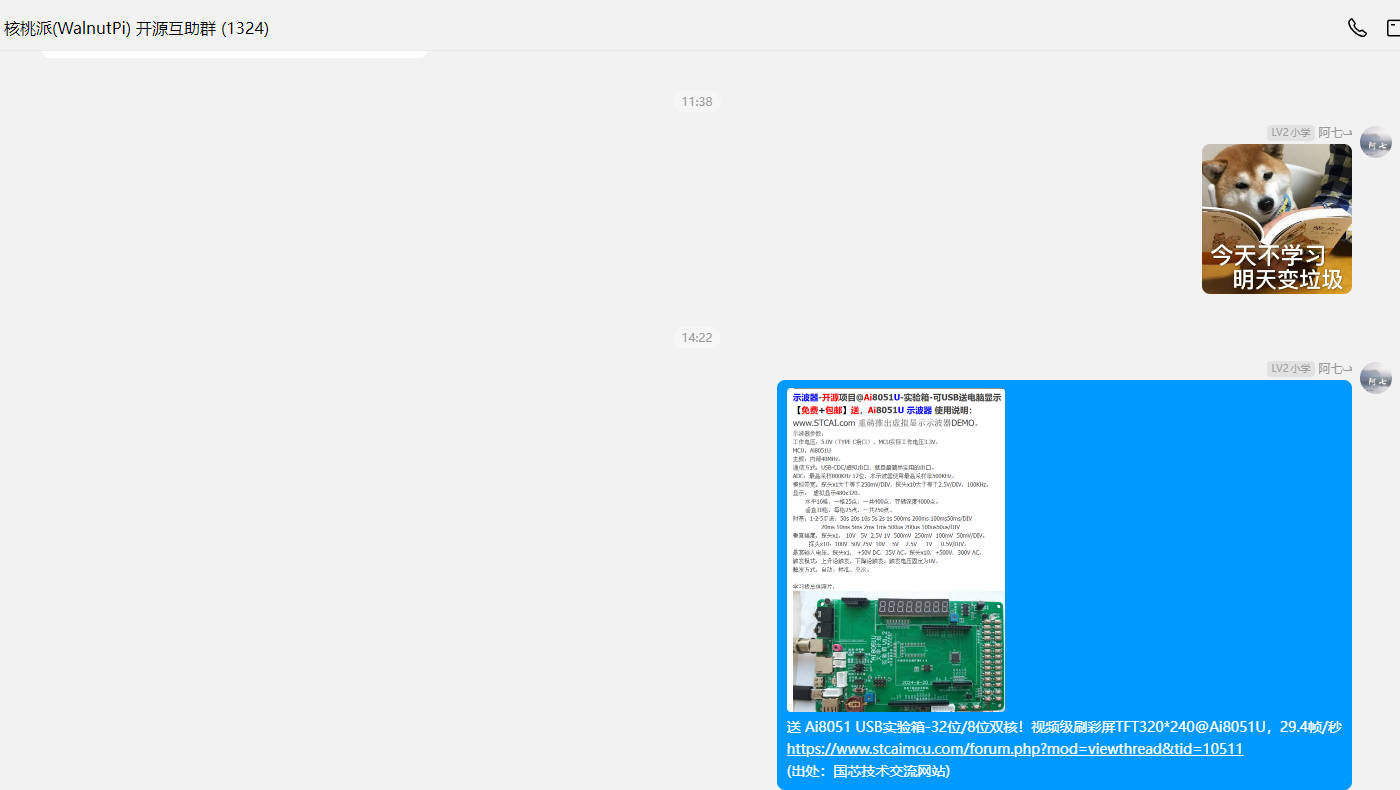Click the LV2 小学 badge above the blue message

[x=1290, y=368]
